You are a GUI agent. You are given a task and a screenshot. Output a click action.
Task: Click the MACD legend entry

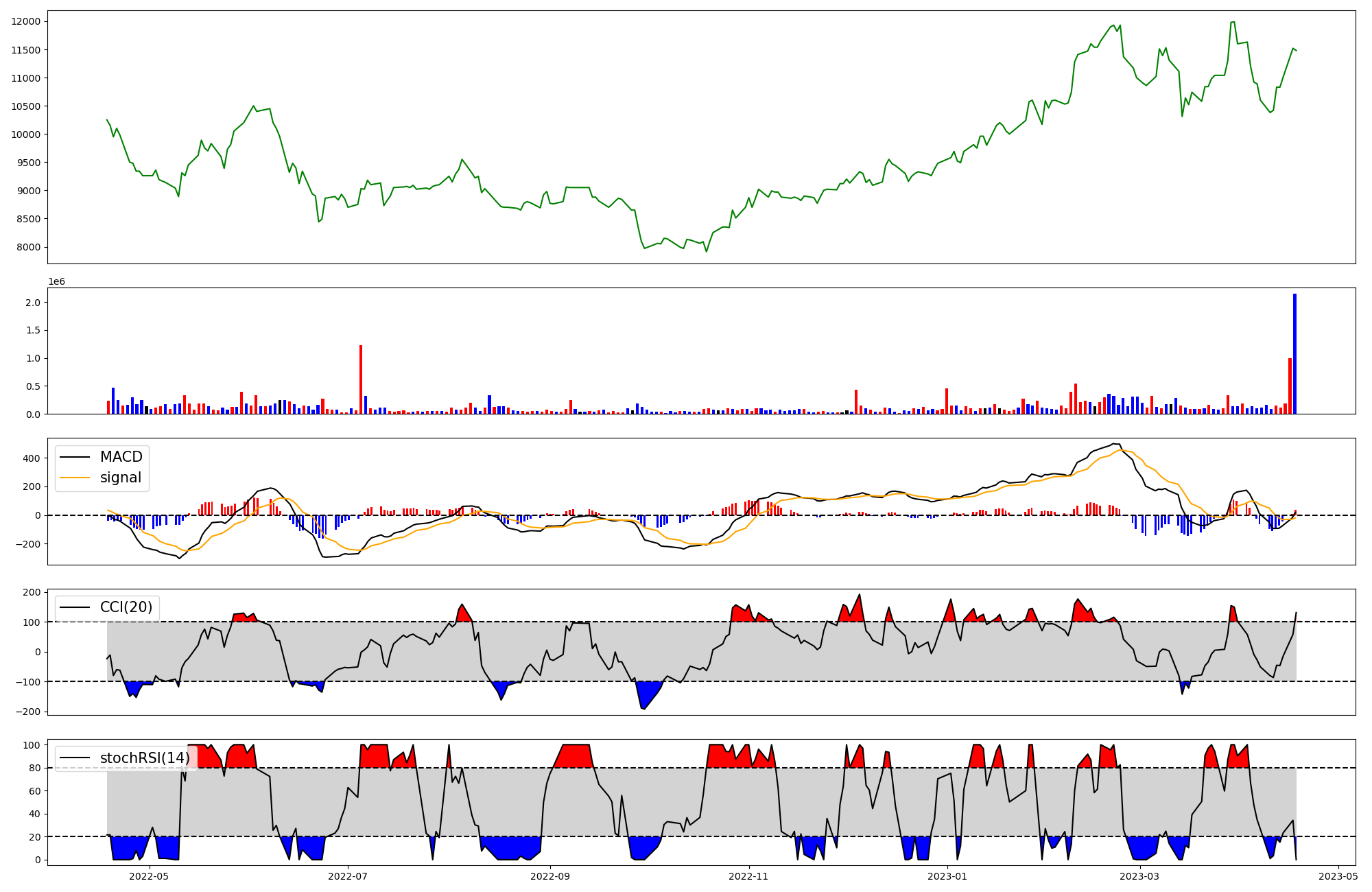(121, 457)
